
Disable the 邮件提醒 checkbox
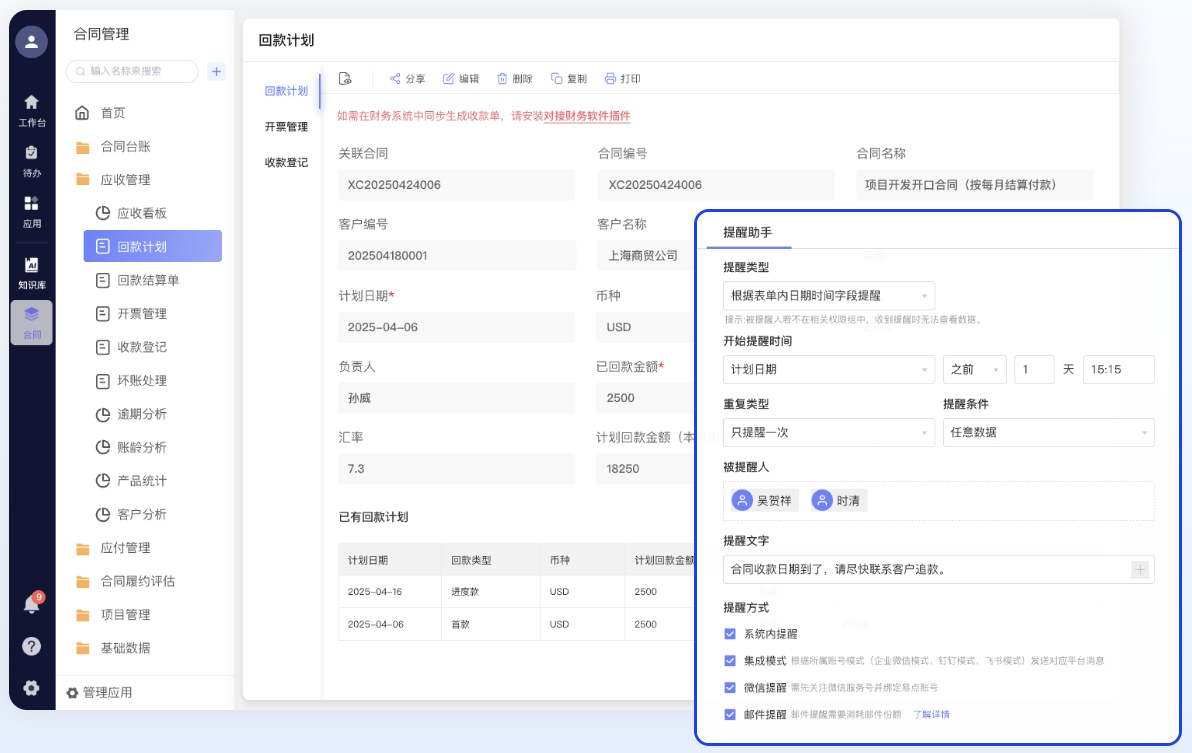point(730,715)
